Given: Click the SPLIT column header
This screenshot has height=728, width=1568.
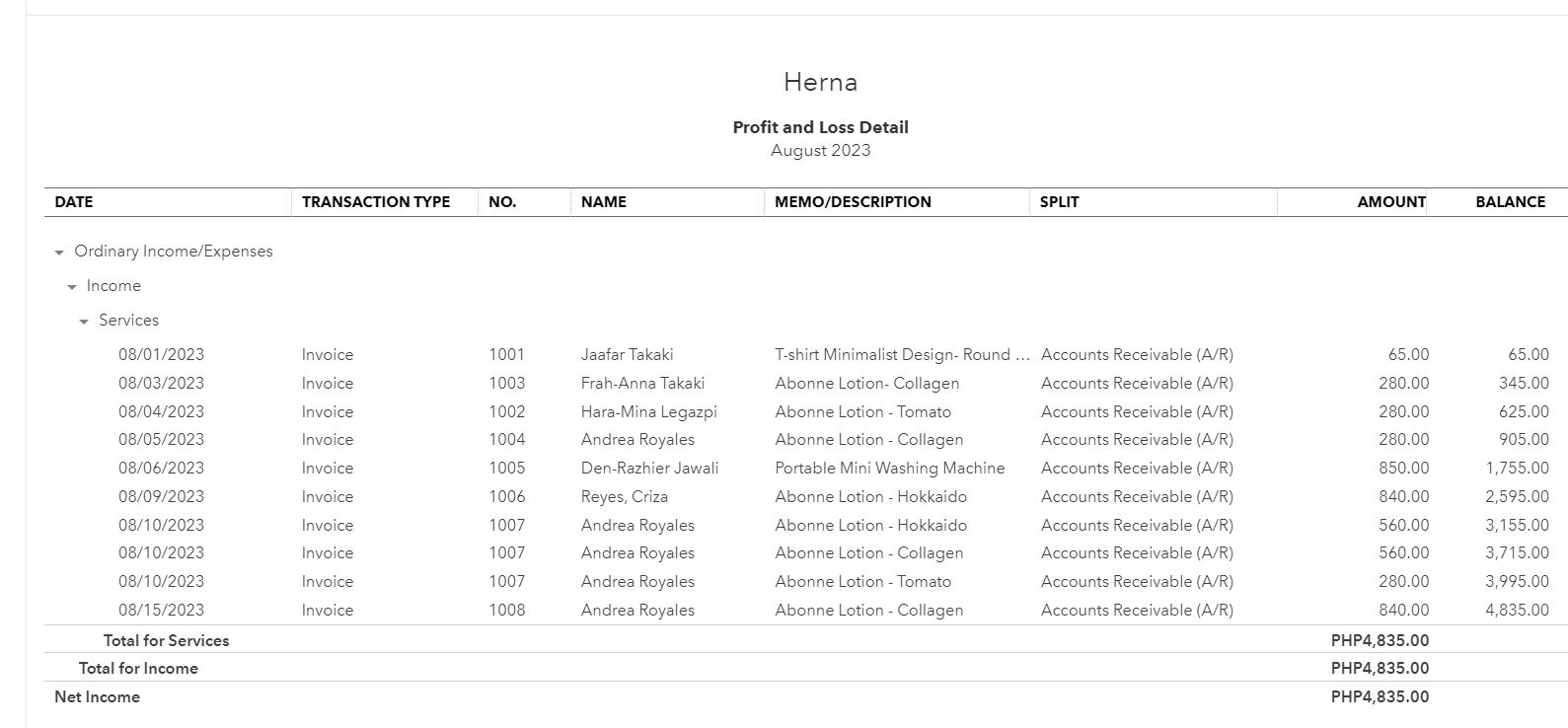Looking at the screenshot, I should pos(1059,202).
